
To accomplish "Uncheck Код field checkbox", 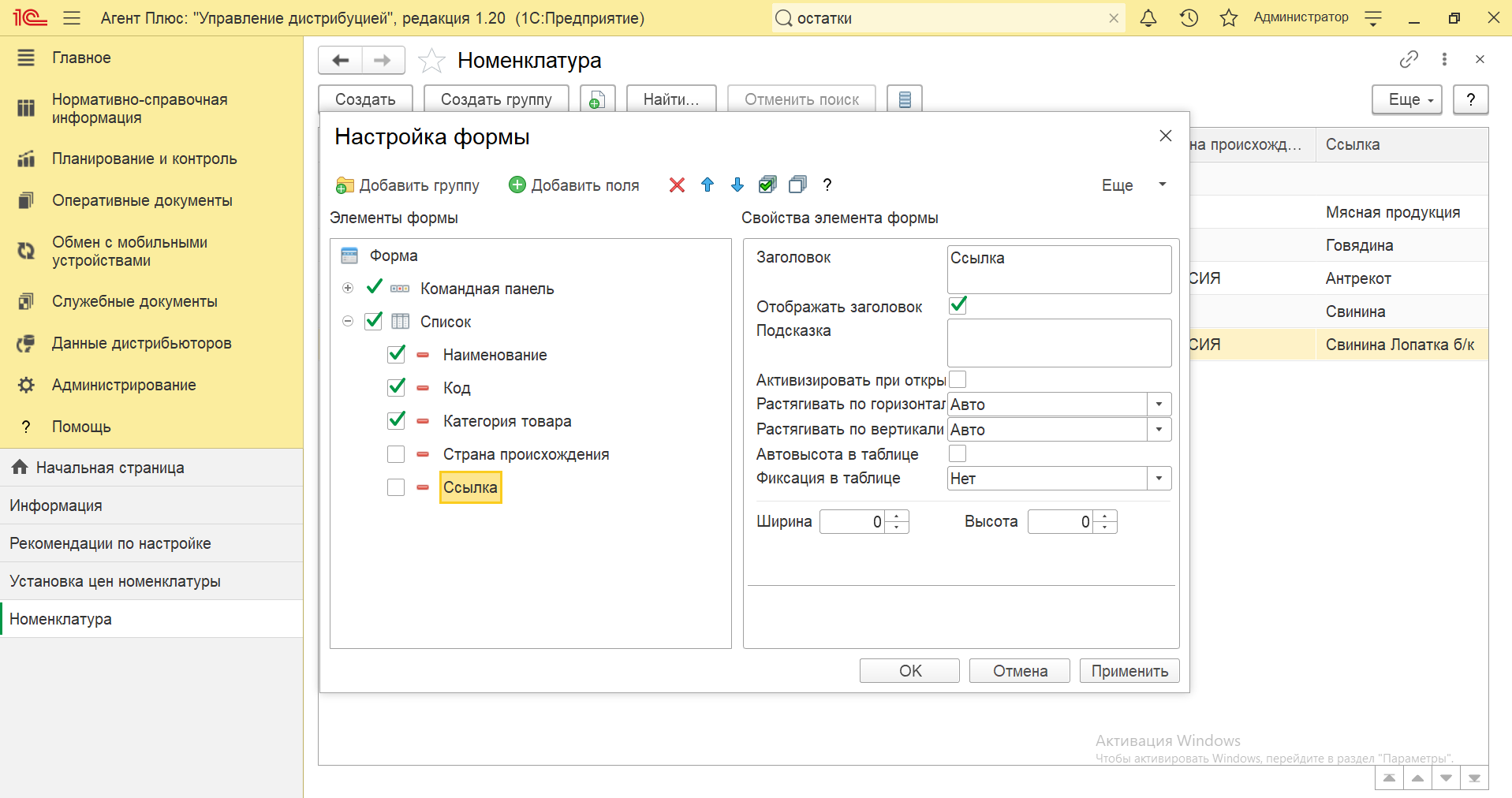I will [397, 387].
